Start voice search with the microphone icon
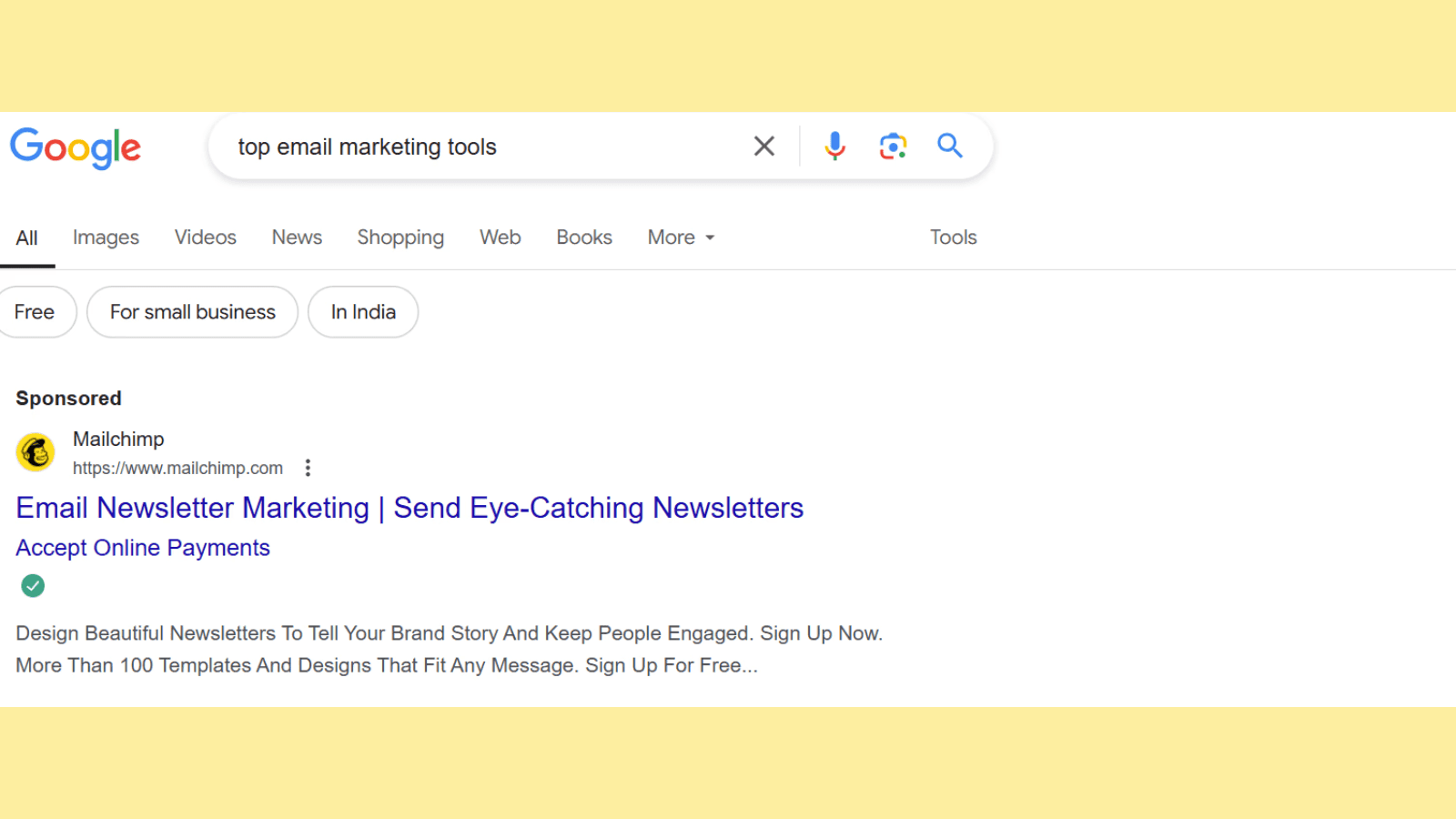This screenshot has height=819, width=1456. (x=834, y=146)
